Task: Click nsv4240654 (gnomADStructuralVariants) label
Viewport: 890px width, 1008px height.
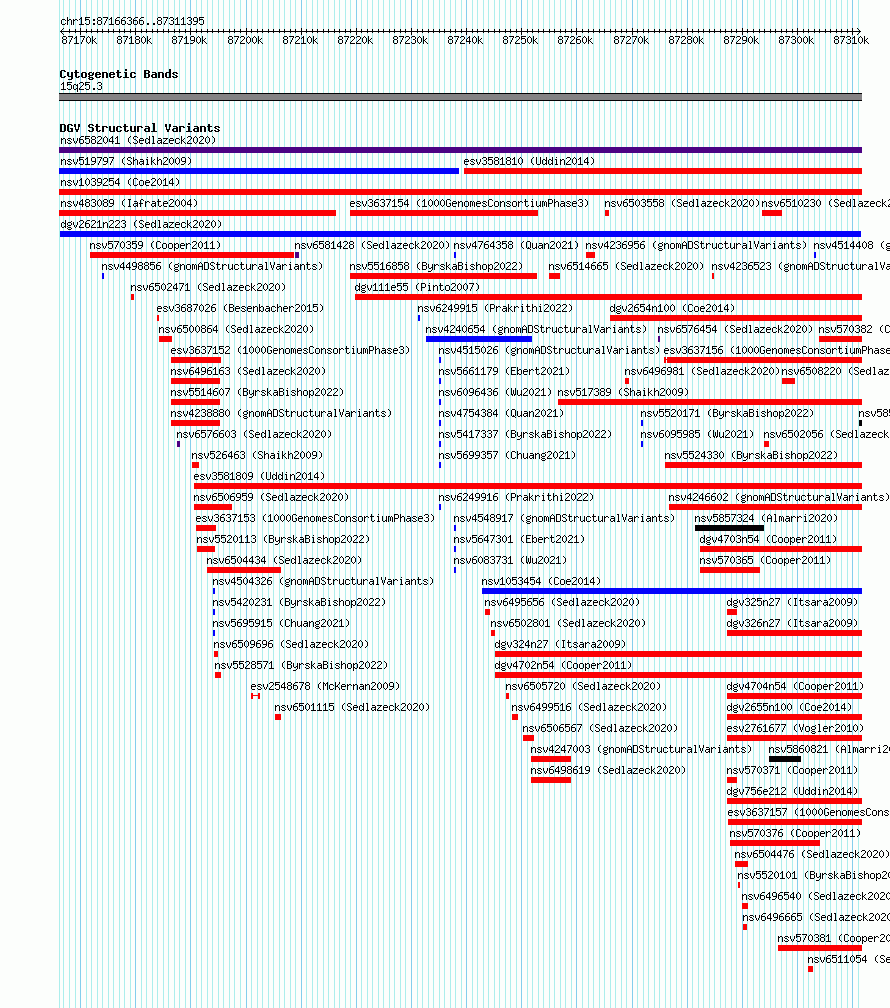Action: tap(536, 329)
